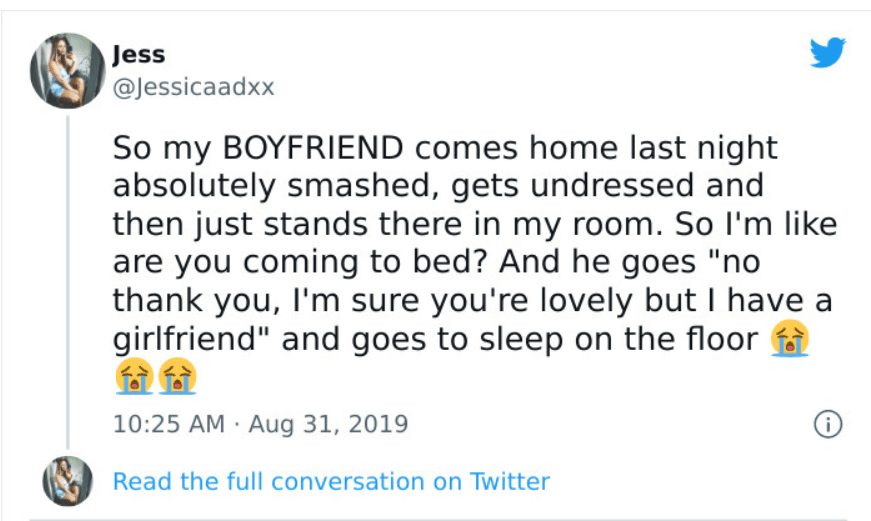The width and height of the screenshot is (871, 521).
Task: Open the @Jessicaadxx handle
Action: [x=193, y=87]
